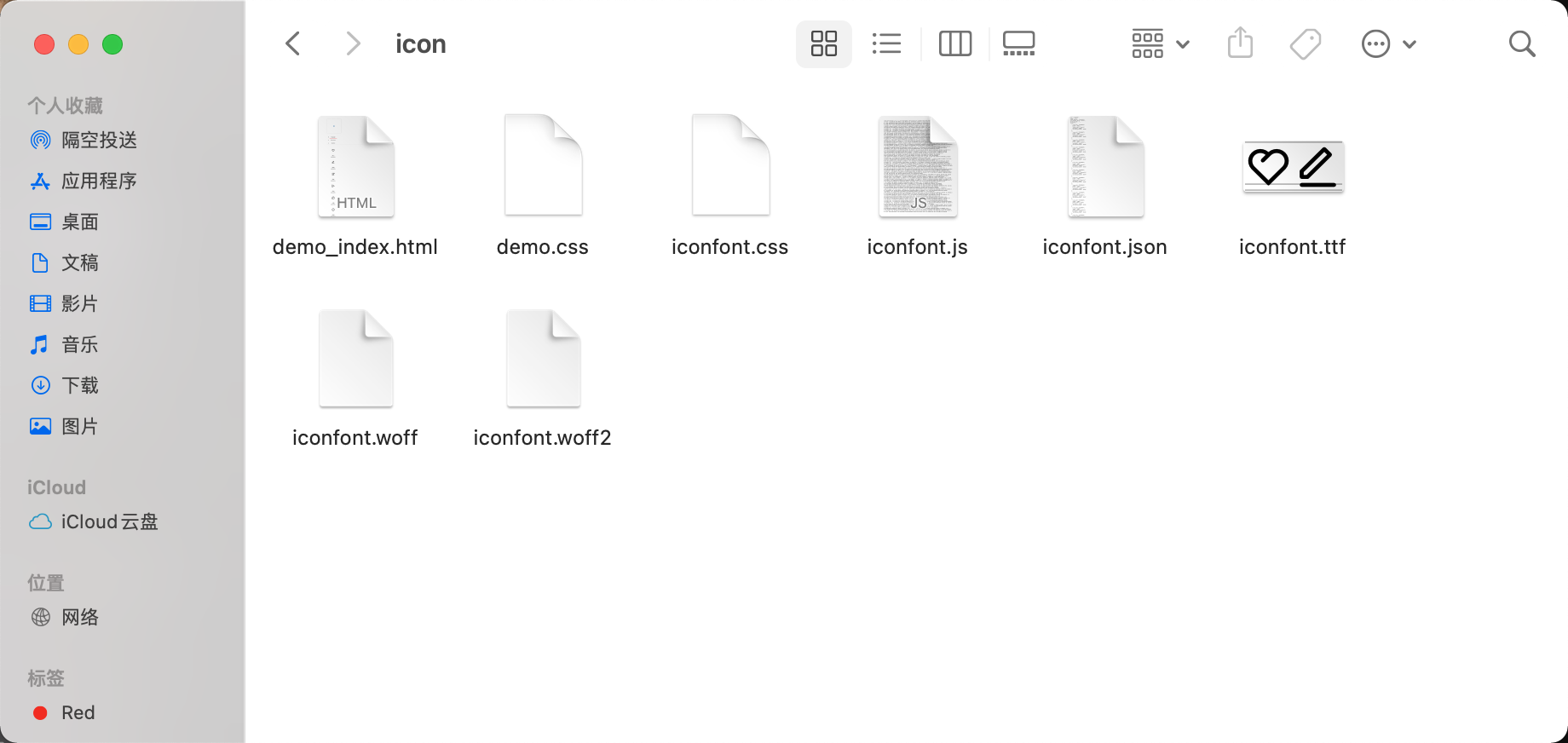This screenshot has width=1568, height=743.
Task: Click the Share toolbar icon
Action: click(1241, 43)
